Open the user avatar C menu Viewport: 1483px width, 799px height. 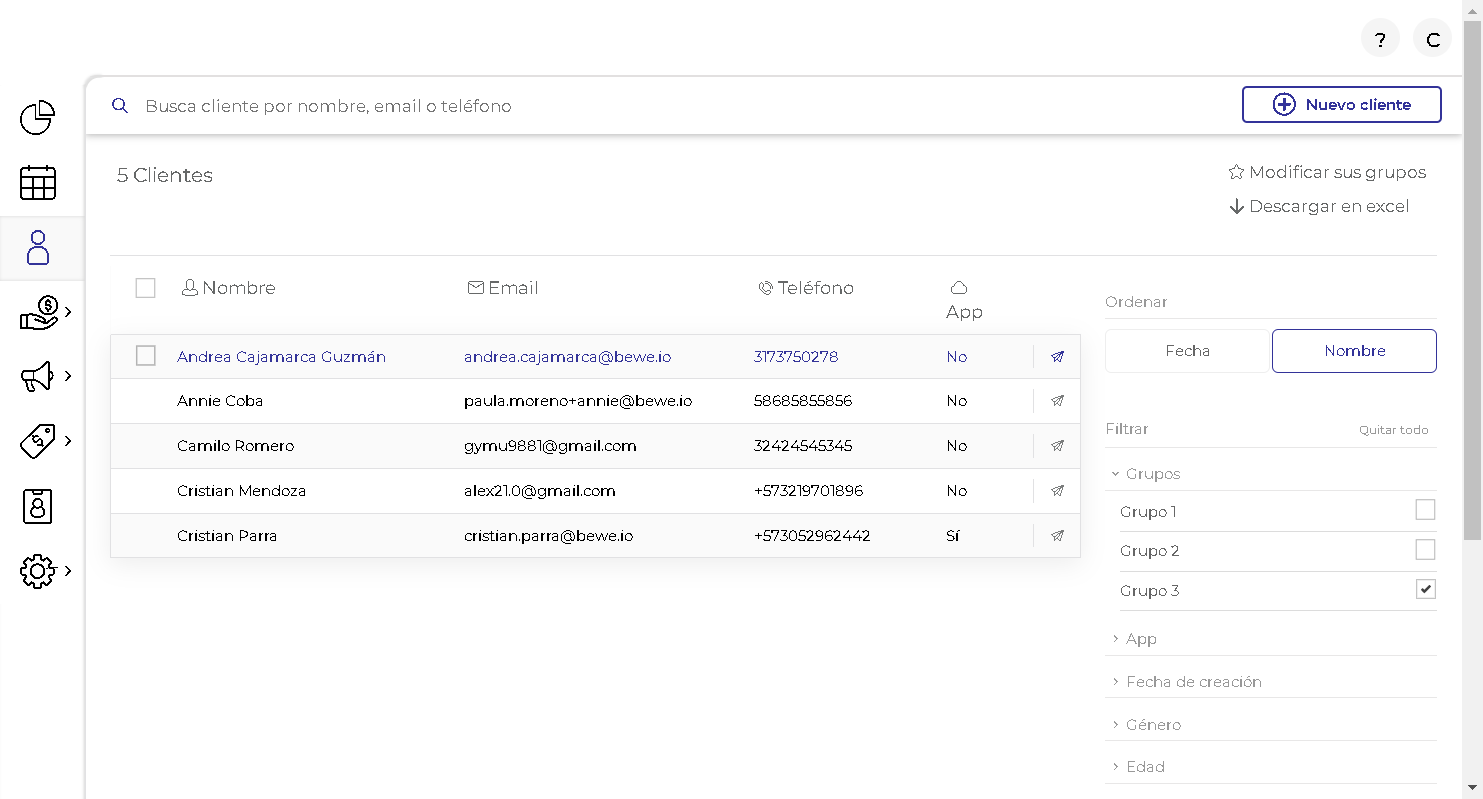[1432, 40]
